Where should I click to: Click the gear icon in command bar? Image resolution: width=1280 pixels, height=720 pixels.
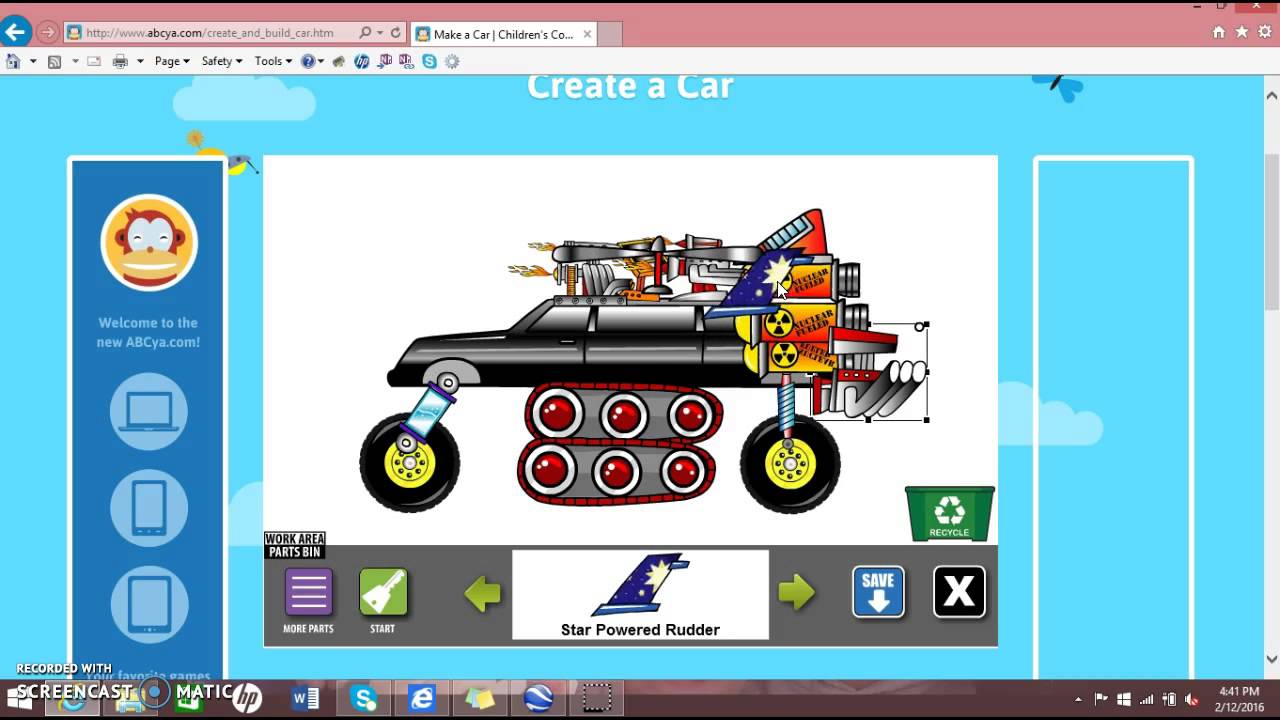(452, 61)
